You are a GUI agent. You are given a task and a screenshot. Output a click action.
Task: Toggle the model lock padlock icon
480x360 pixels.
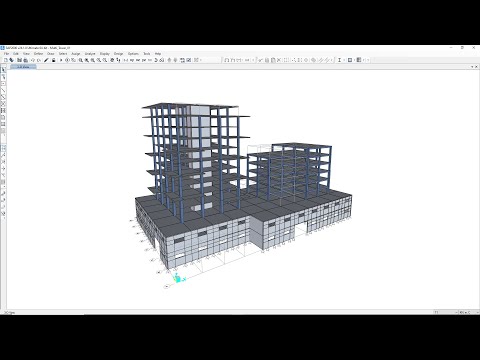[x=53, y=60]
